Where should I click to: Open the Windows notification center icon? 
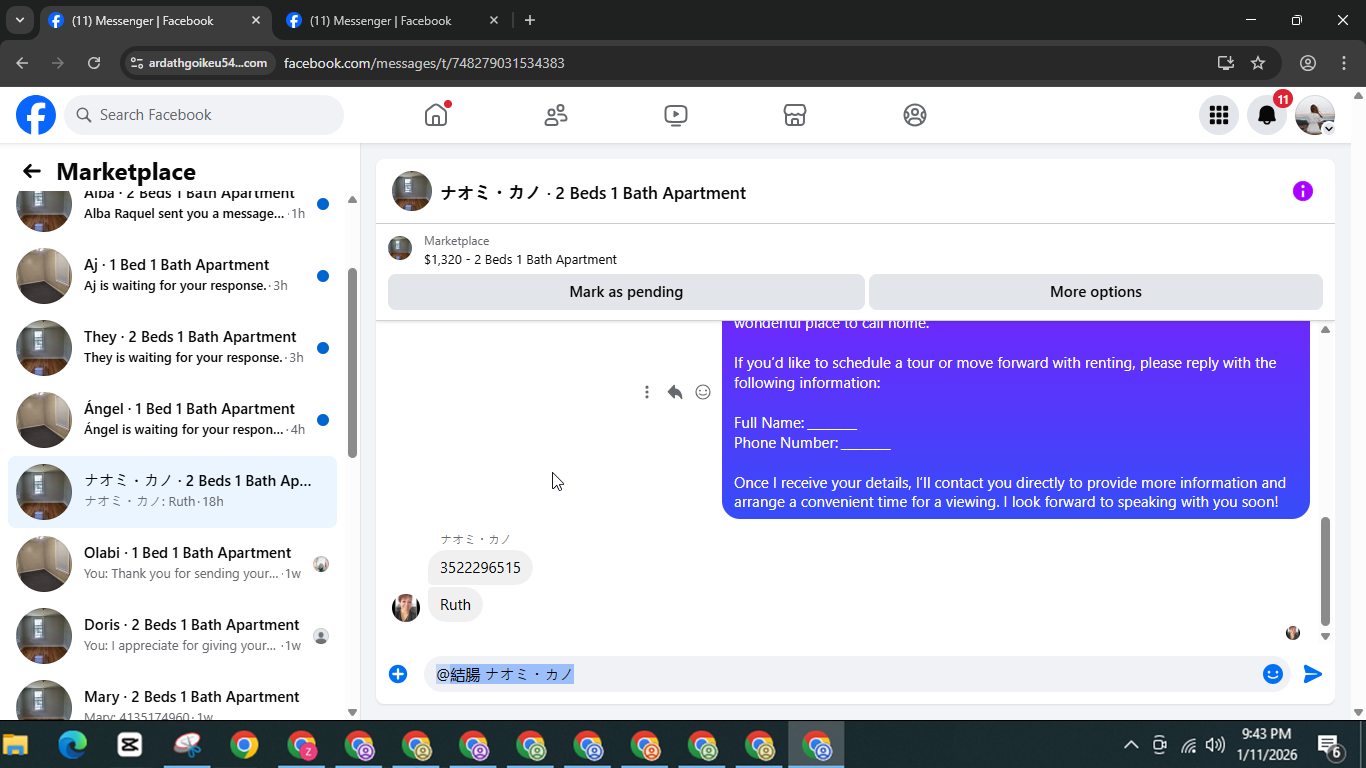pyautogui.click(x=1329, y=746)
